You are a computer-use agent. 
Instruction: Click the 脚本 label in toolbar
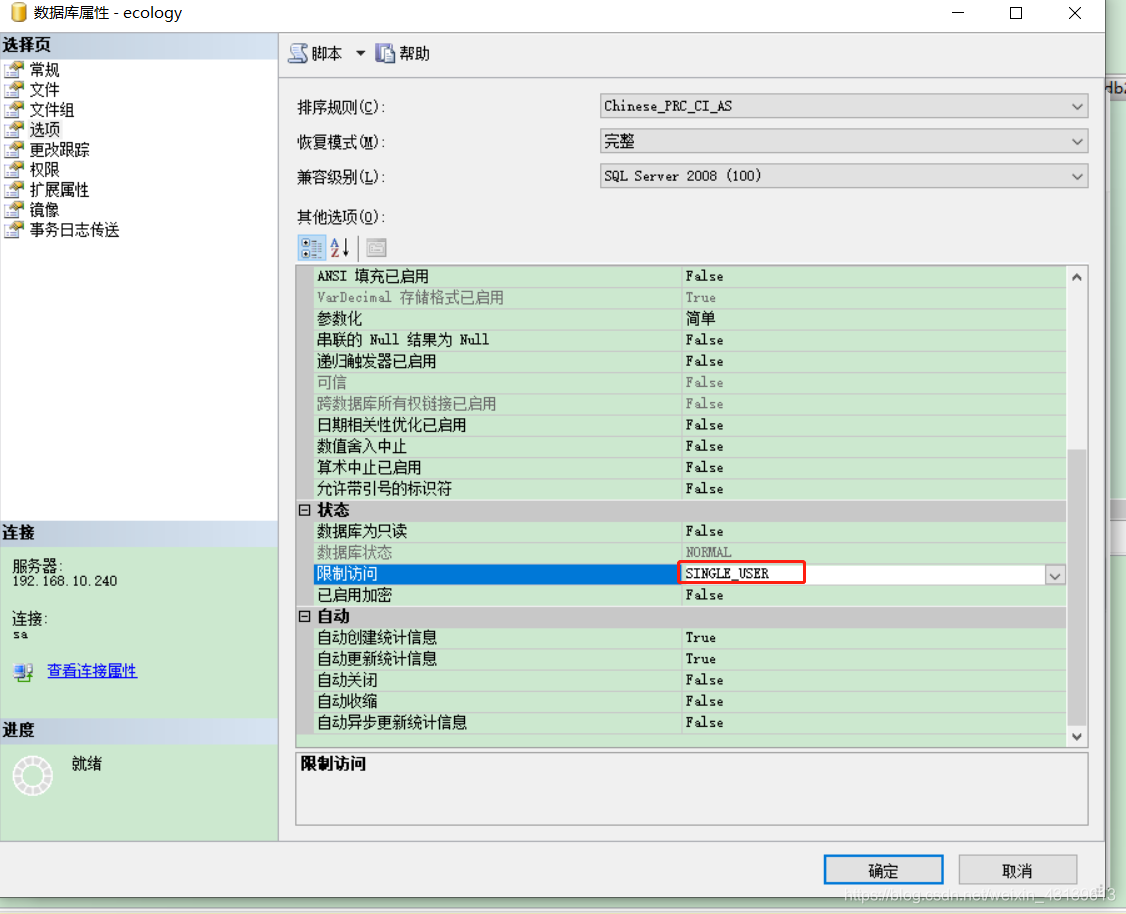(x=327, y=54)
